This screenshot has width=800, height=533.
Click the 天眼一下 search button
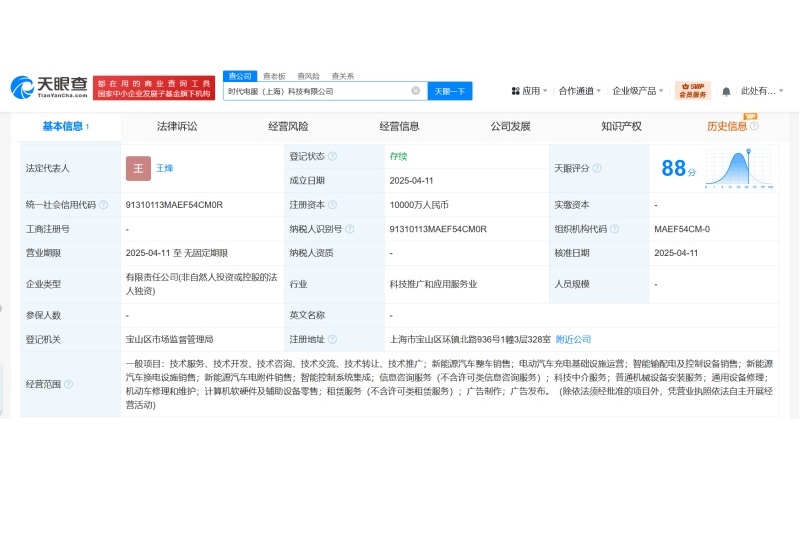[x=450, y=91]
